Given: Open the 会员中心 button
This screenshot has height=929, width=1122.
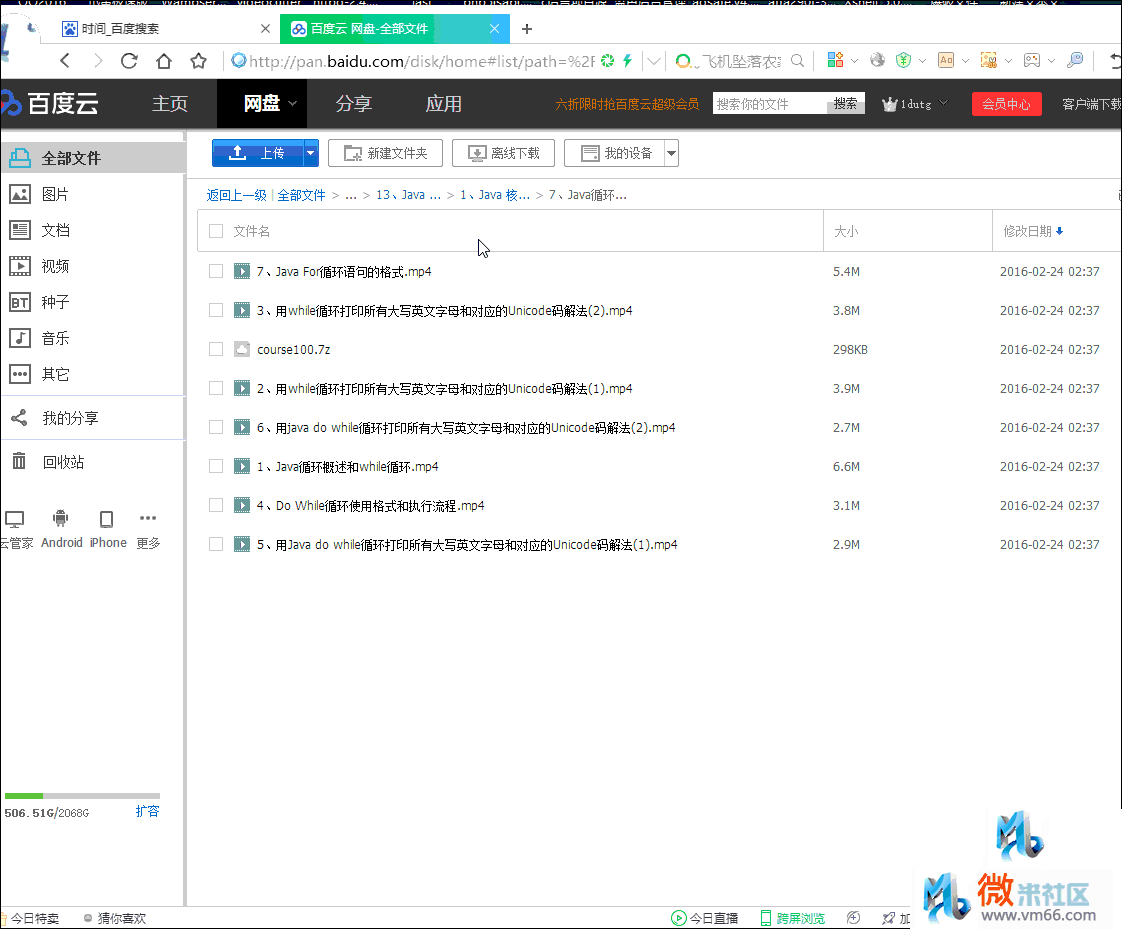Looking at the screenshot, I should [1006, 104].
